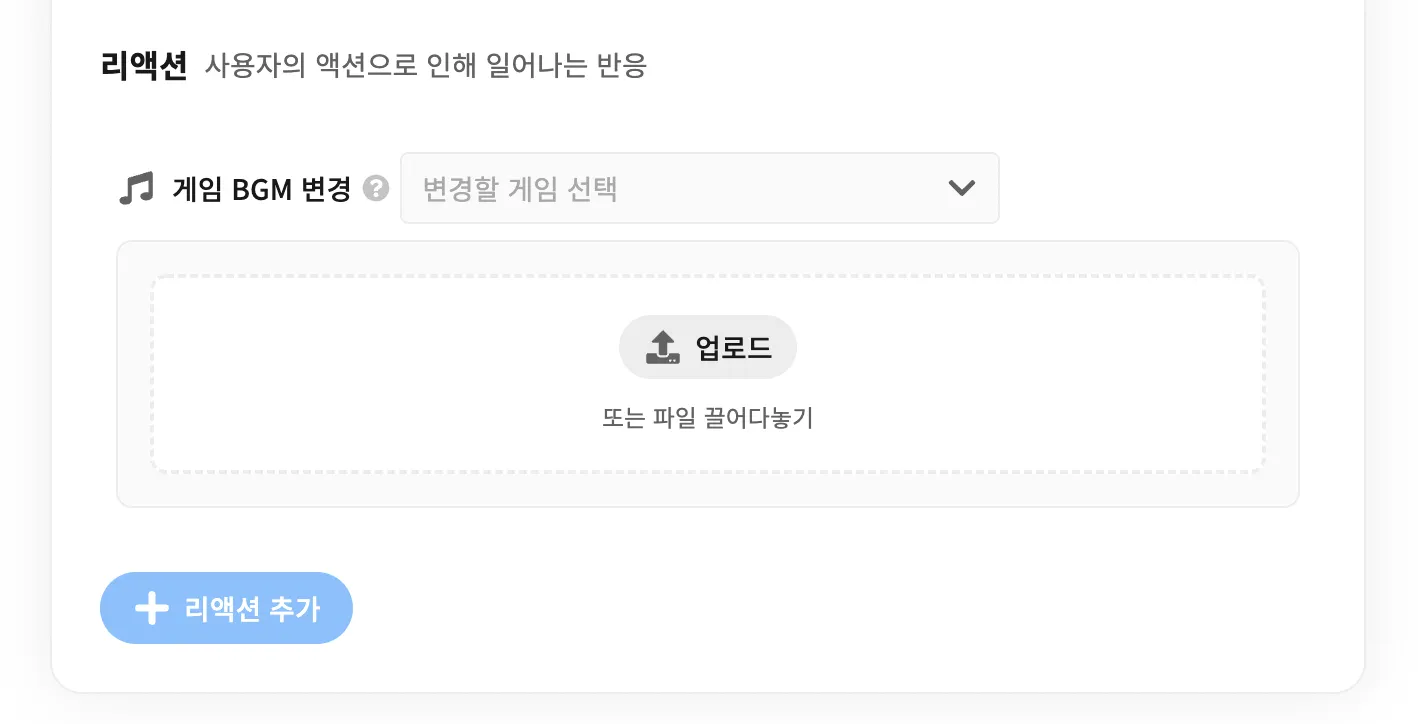Click the music note icon beside 게임 BGM 변경
Image resolution: width=1418 pixels, height=724 pixels.
click(x=136, y=188)
